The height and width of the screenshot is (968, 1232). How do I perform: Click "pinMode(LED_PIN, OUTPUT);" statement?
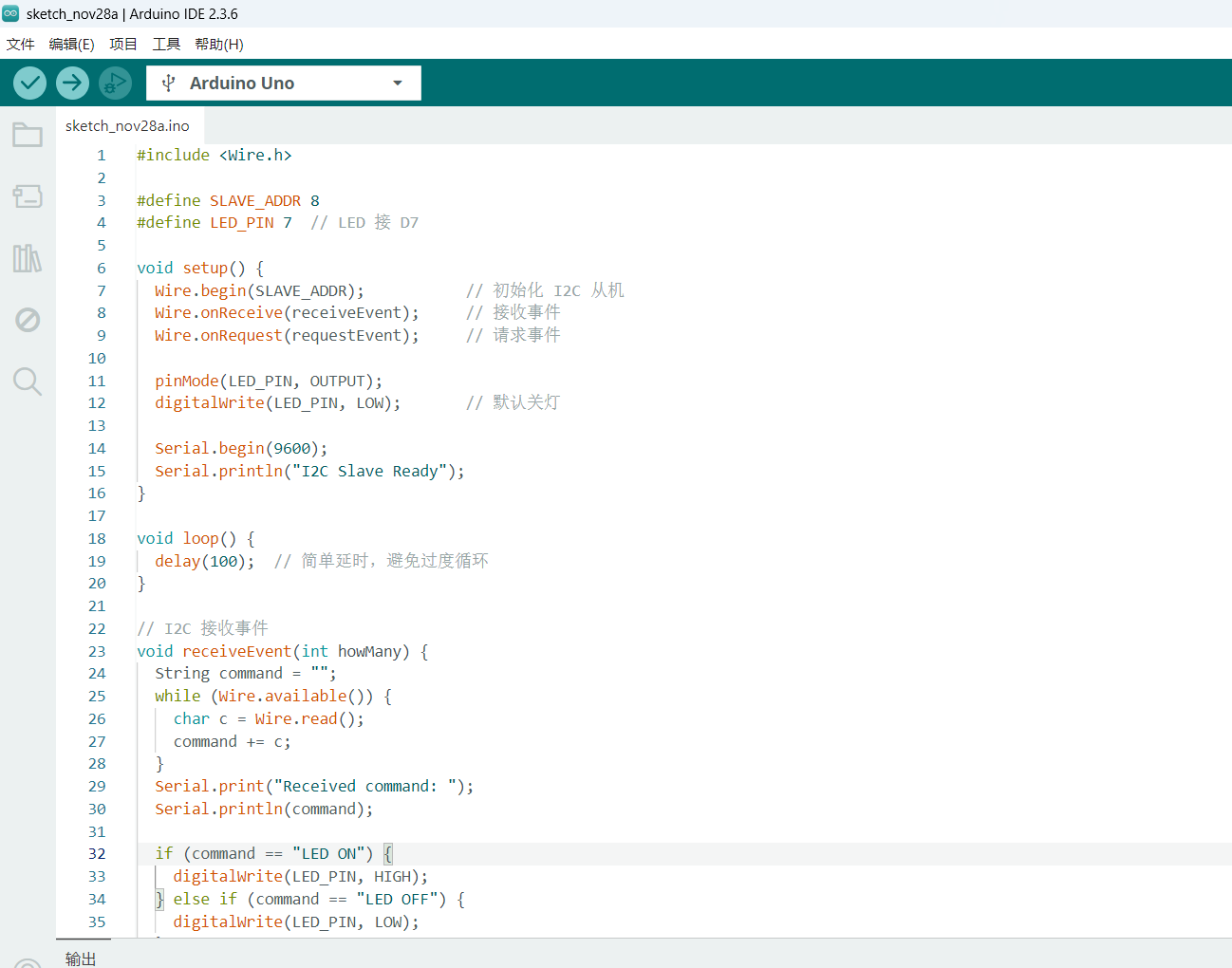pyautogui.click(x=269, y=382)
